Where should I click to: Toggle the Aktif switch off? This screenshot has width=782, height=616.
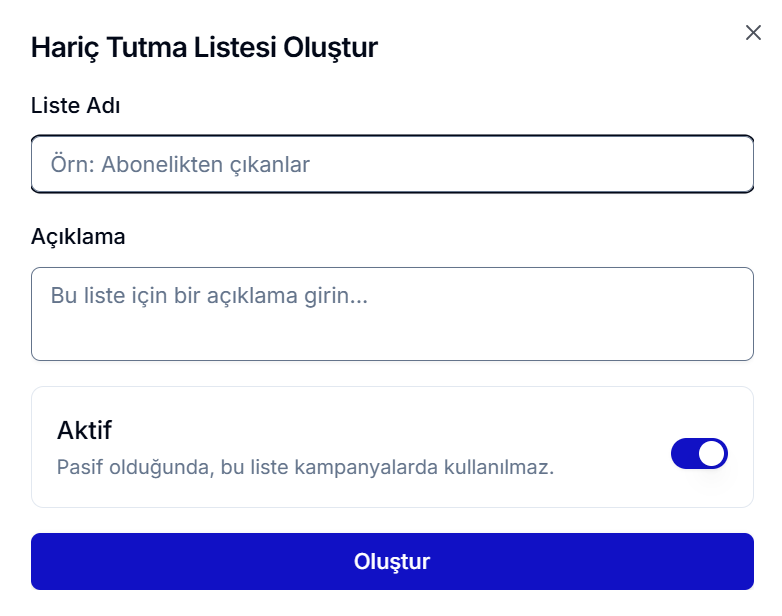(699, 453)
